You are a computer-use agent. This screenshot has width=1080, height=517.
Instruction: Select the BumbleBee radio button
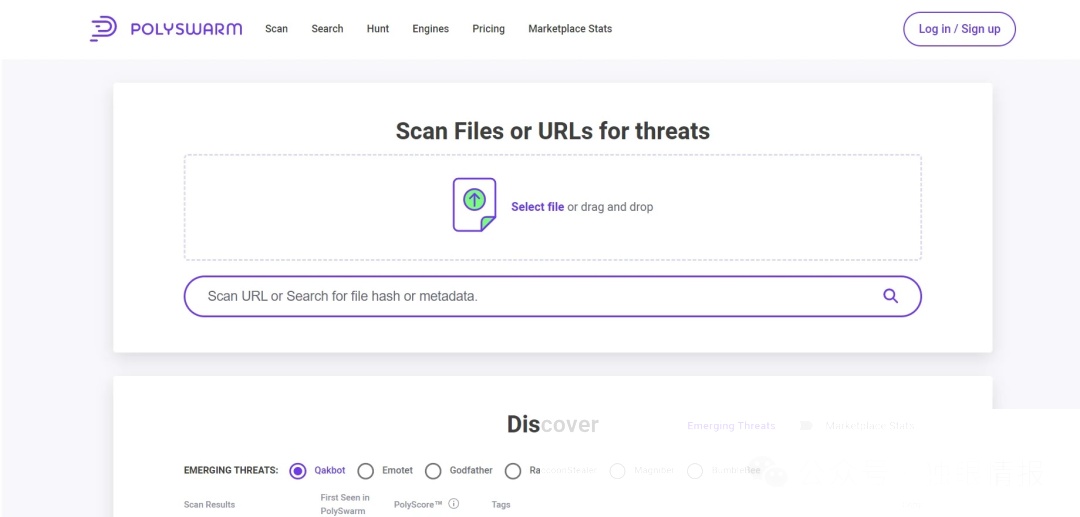tap(695, 471)
